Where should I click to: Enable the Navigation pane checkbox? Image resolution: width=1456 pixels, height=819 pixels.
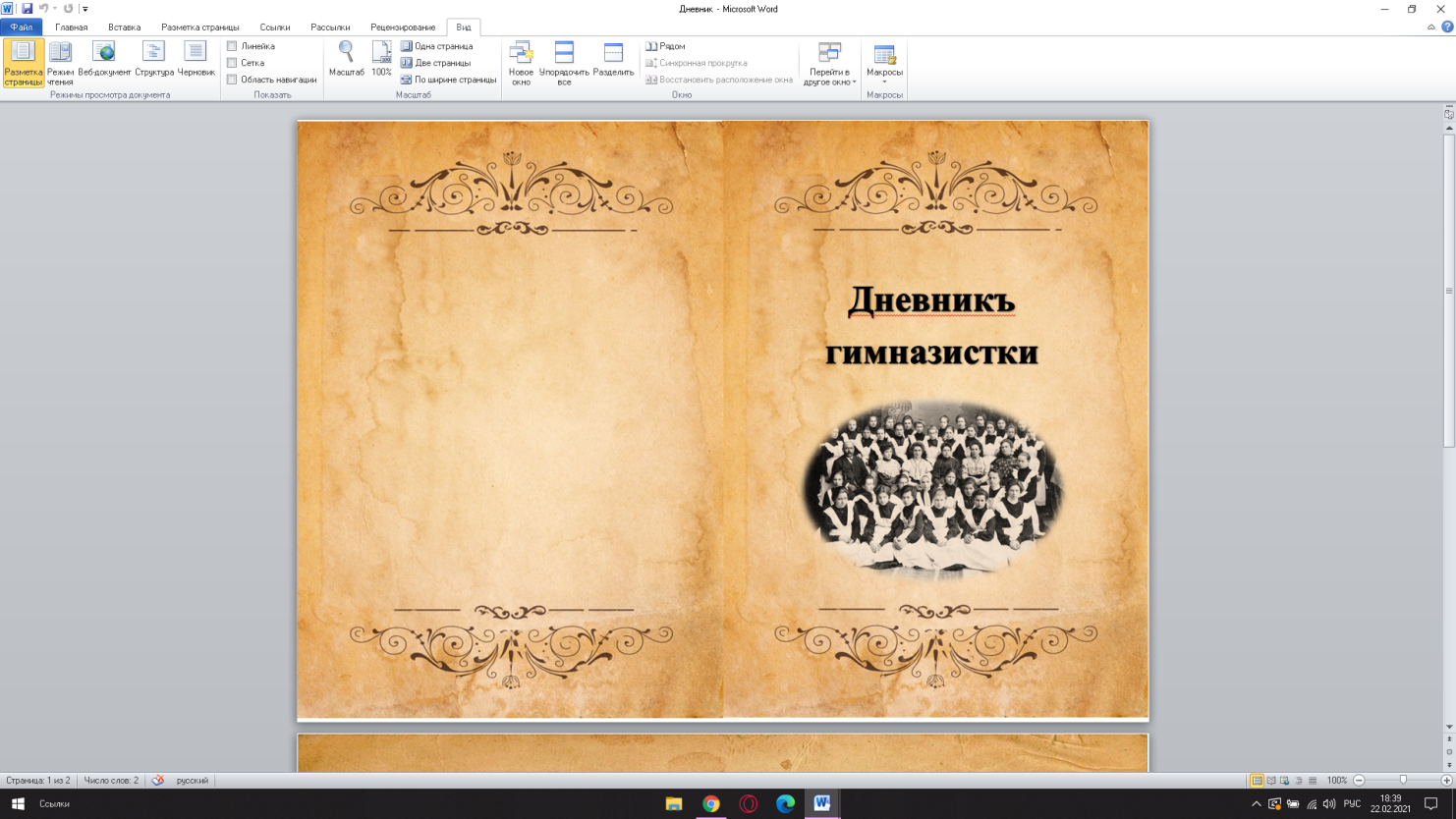(232, 80)
